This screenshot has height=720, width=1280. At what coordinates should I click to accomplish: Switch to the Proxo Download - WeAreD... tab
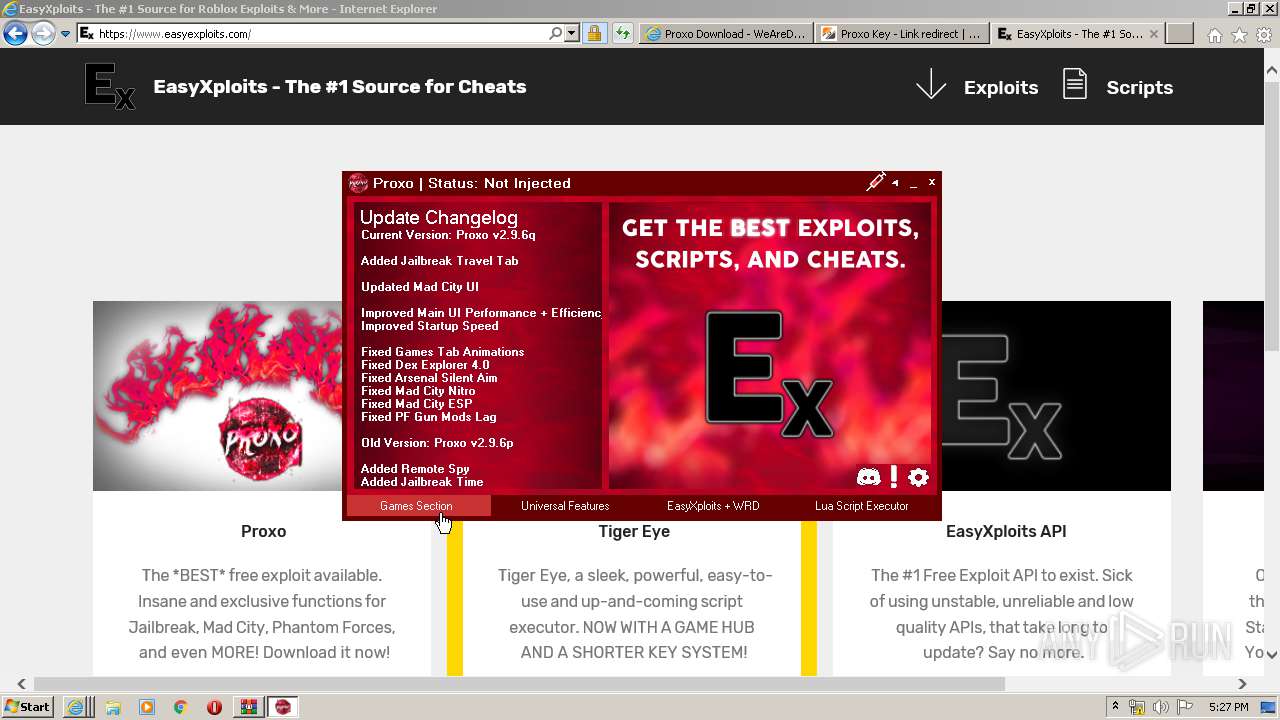click(725, 33)
